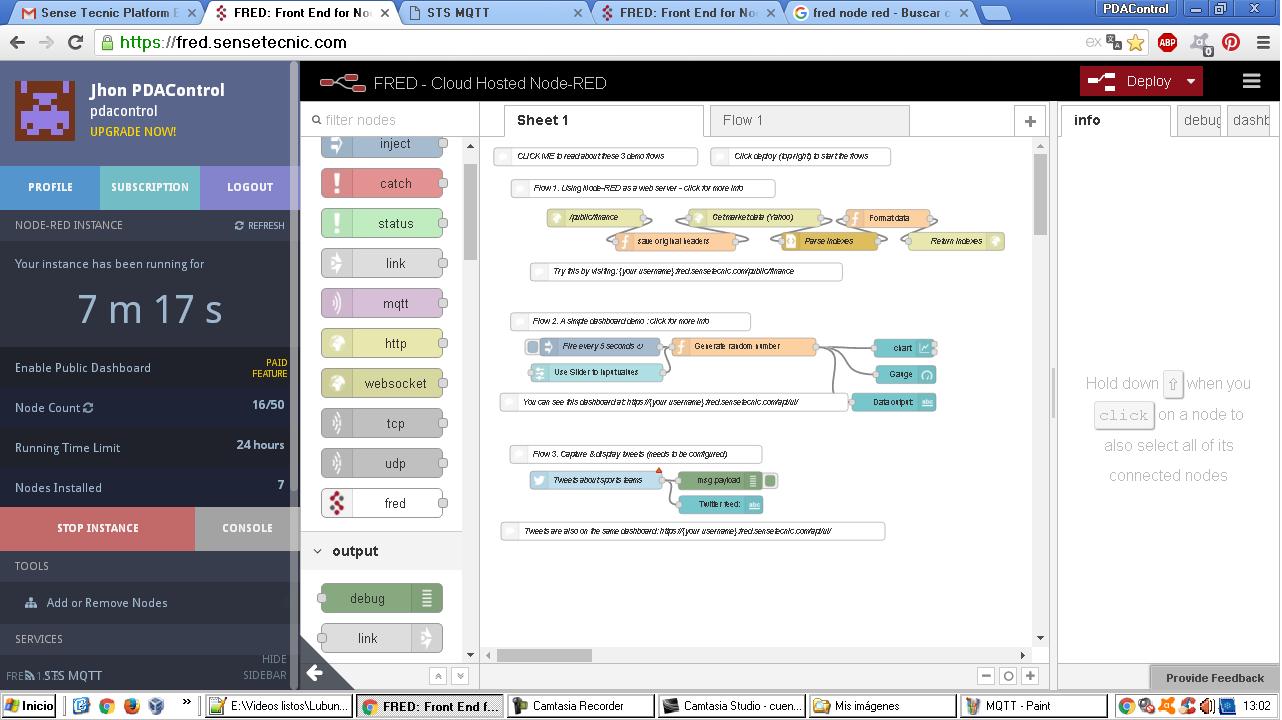Open SUBSCRIPTION page

click(x=150, y=187)
